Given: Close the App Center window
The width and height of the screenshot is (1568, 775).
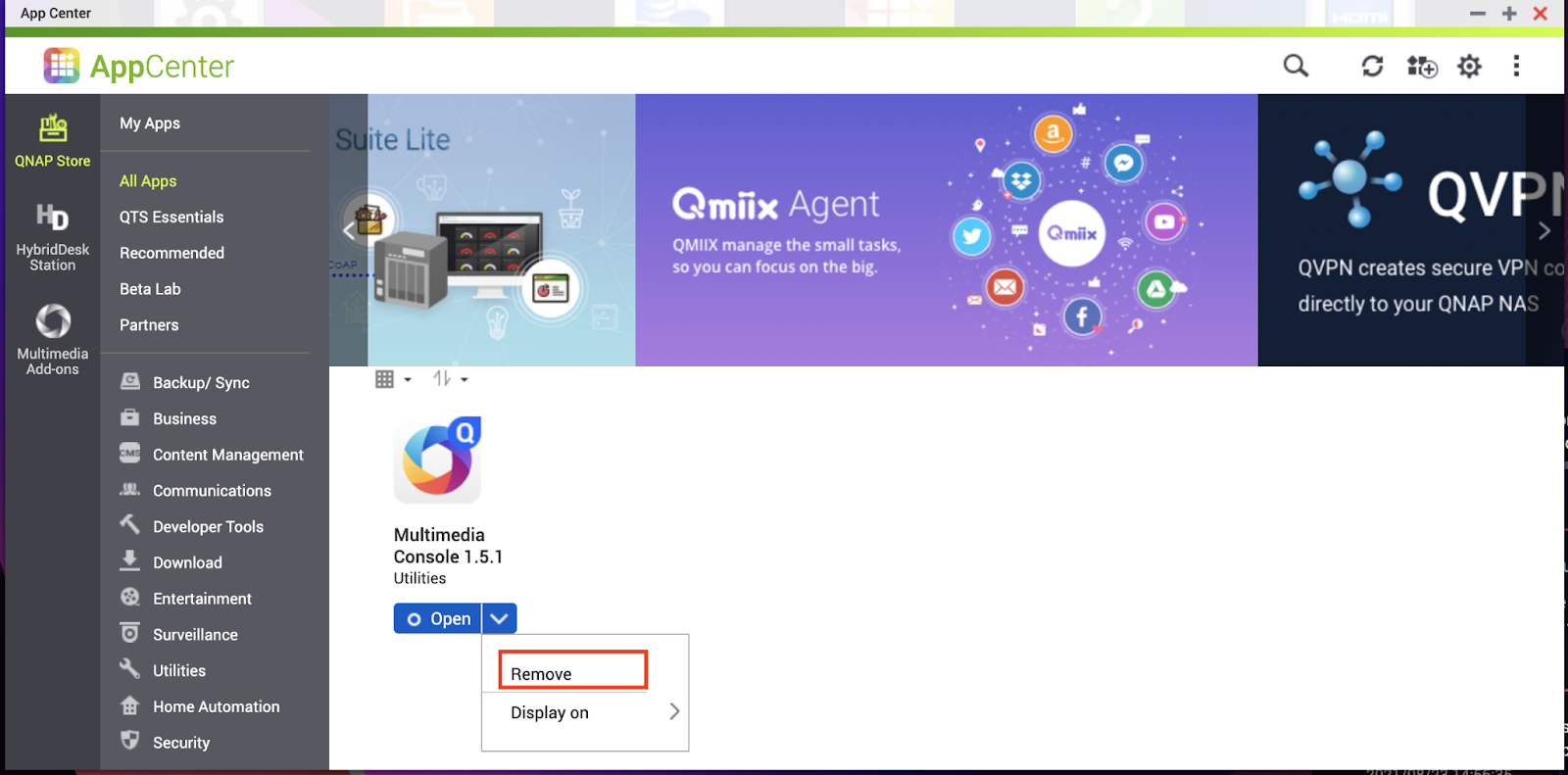Looking at the screenshot, I should point(1541,14).
